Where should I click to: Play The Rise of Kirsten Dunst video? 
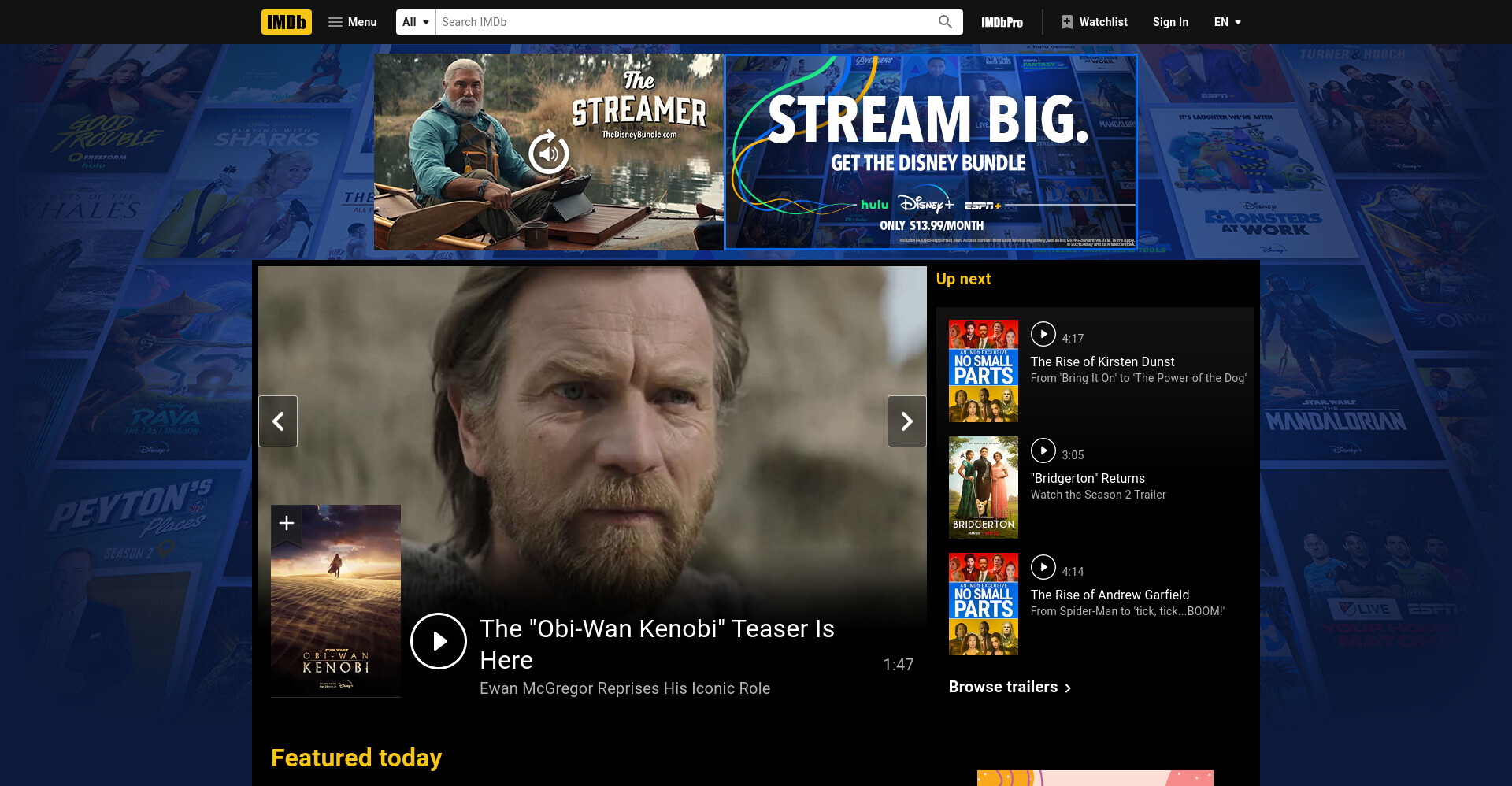(1043, 334)
